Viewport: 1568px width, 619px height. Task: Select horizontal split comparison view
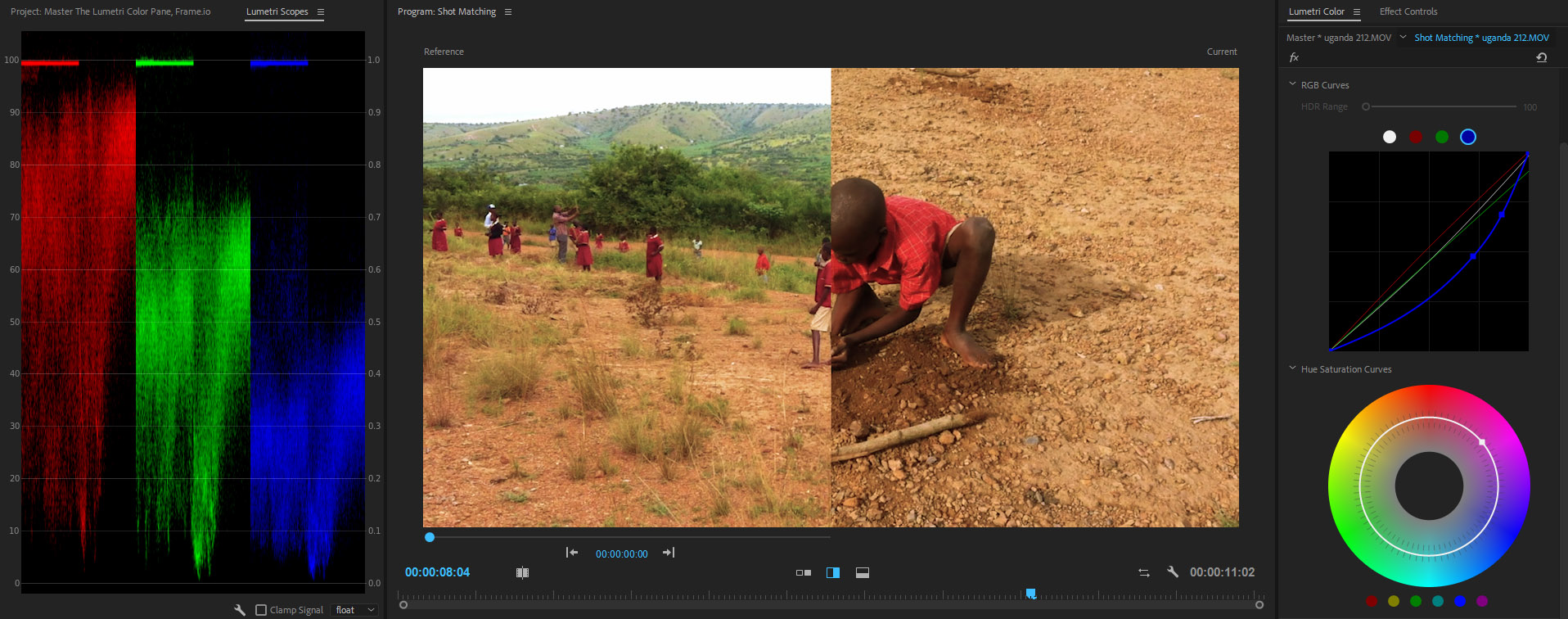click(863, 572)
